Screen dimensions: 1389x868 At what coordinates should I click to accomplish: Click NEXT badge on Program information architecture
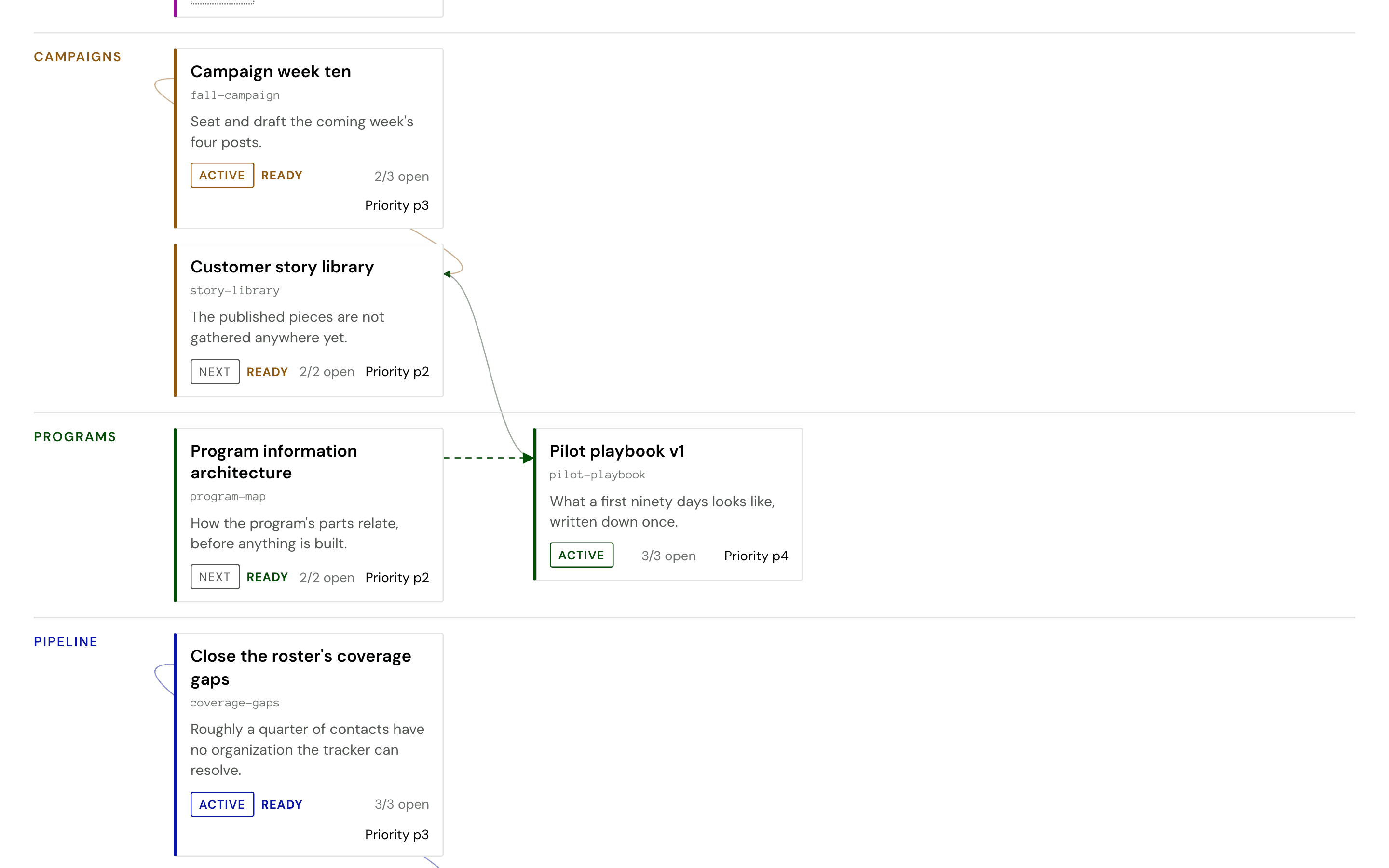click(x=215, y=577)
